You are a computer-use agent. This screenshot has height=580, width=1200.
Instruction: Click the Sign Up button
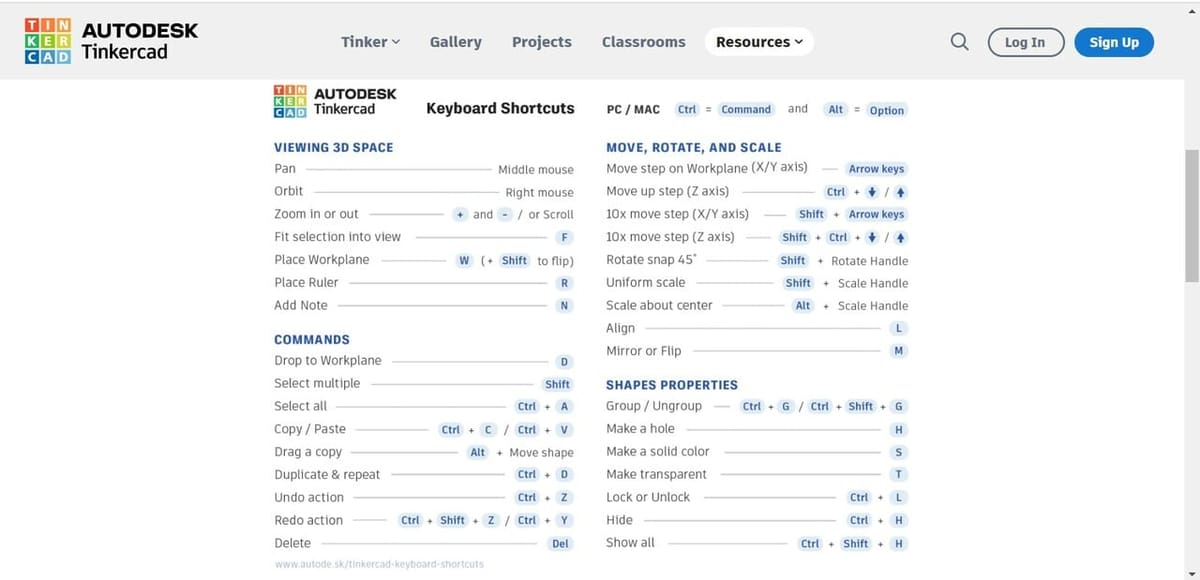1114,42
